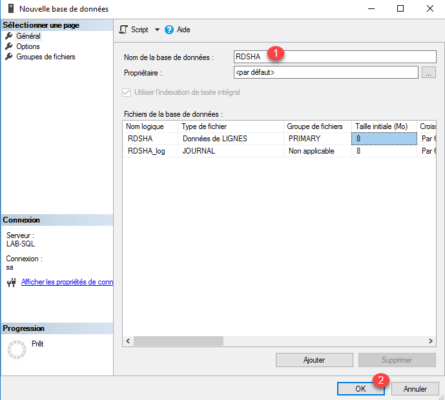
Task: Click the Propriétaire field showing par défaut
Action: click(326, 72)
